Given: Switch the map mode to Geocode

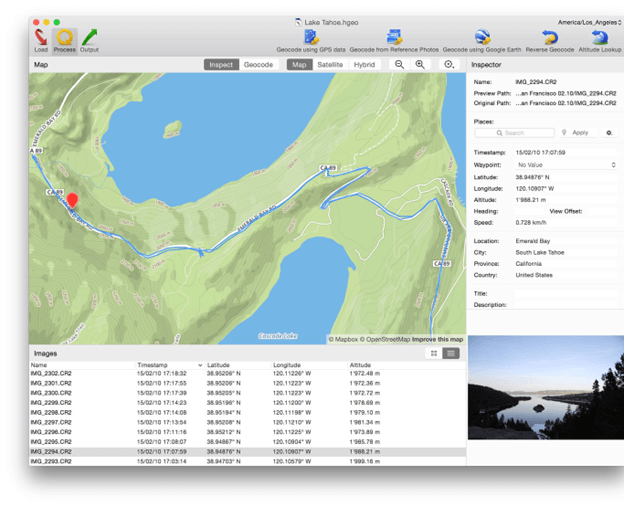Looking at the screenshot, I should coord(258,64).
